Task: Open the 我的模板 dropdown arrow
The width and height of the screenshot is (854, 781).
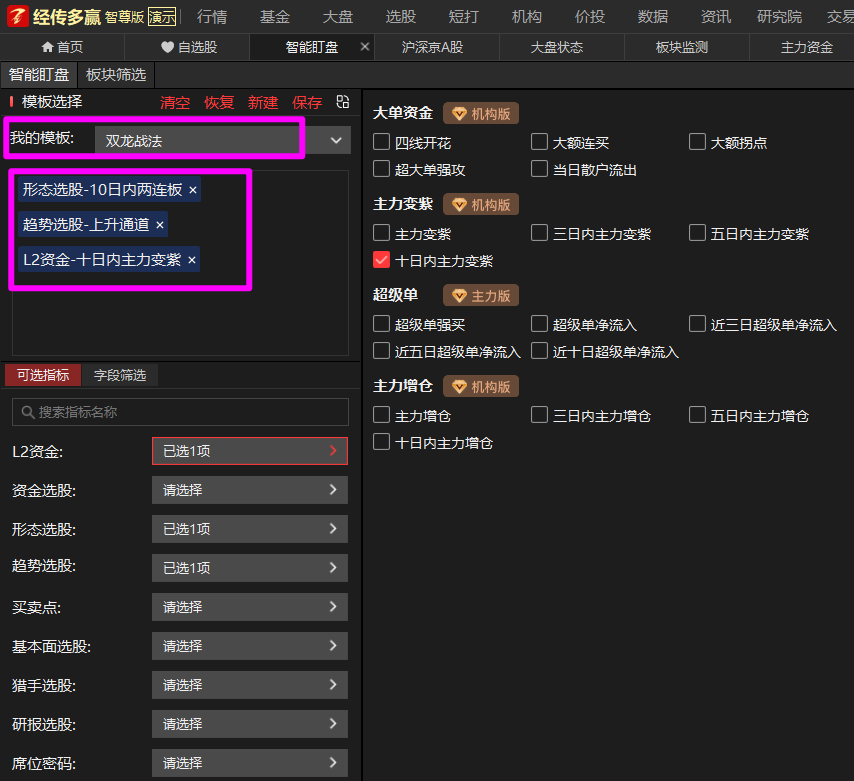Action: pyautogui.click(x=336, y=141)
